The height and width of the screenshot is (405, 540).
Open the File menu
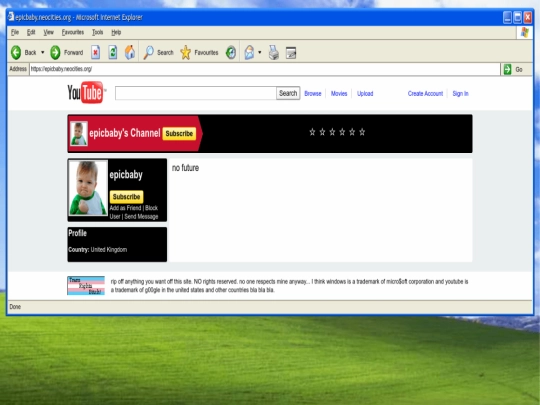coord(15,32)
